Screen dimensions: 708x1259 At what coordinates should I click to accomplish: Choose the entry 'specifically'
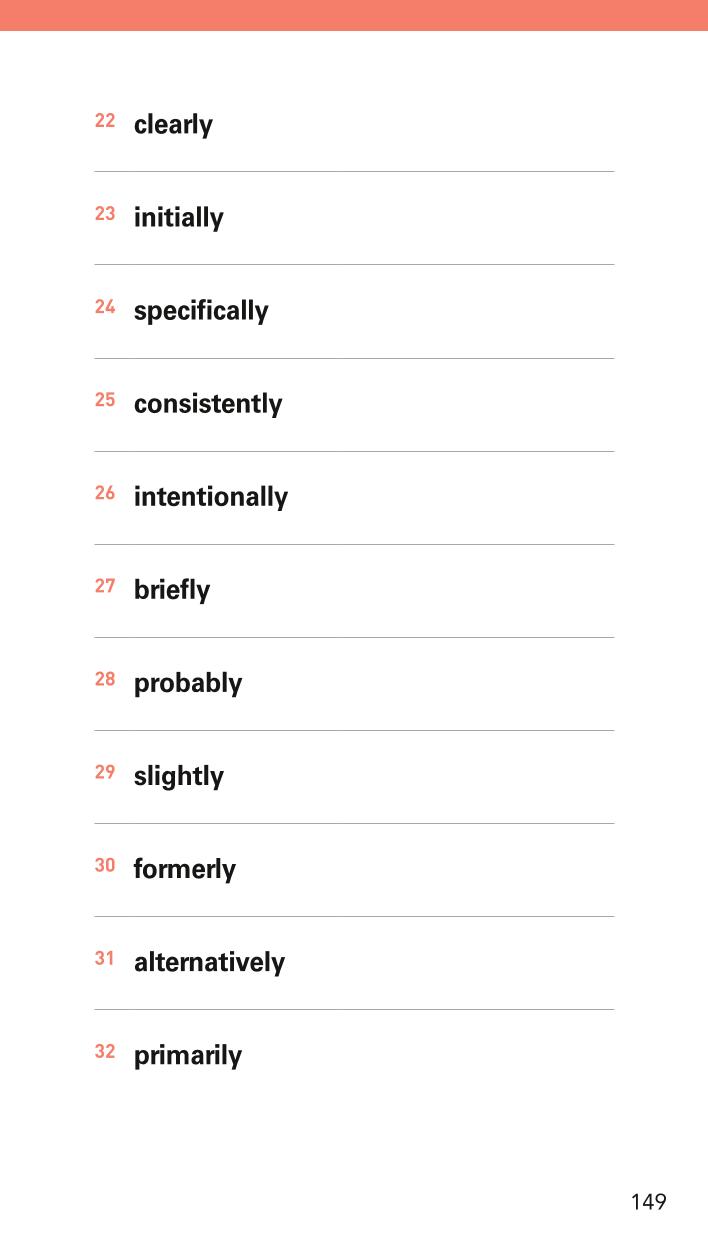pyautogui.click(x=201, y=311)
